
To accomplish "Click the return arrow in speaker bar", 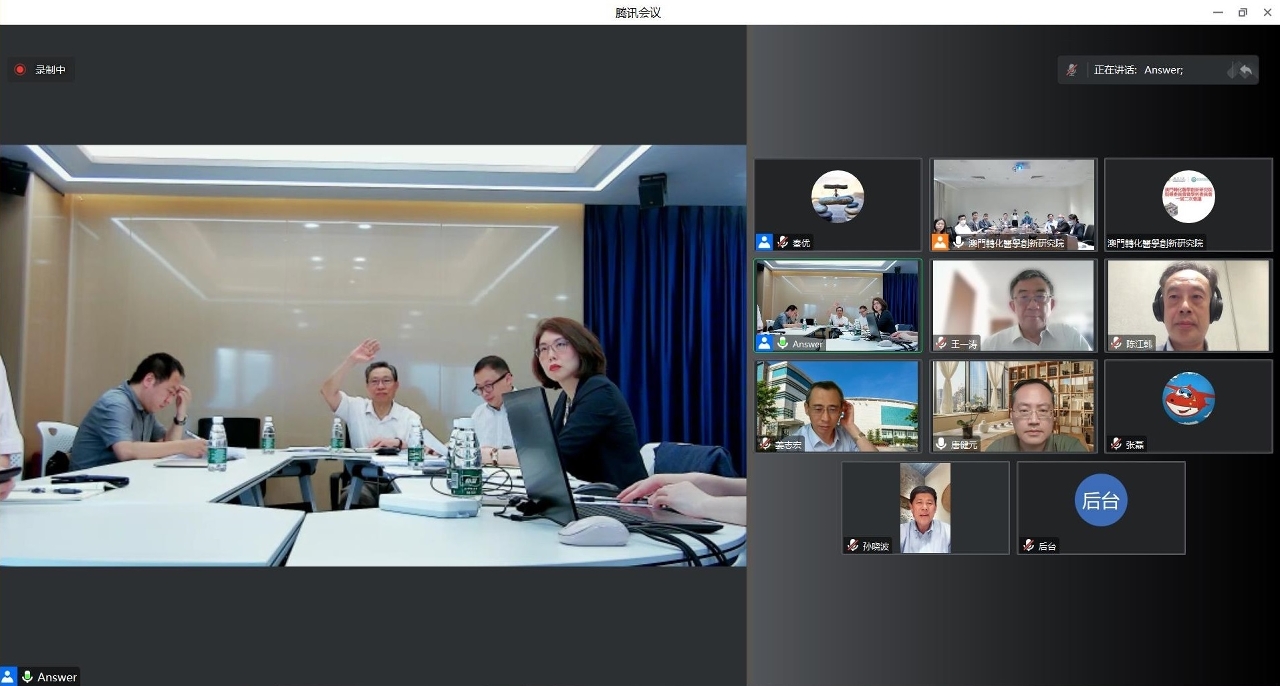I will point(1245,70).
